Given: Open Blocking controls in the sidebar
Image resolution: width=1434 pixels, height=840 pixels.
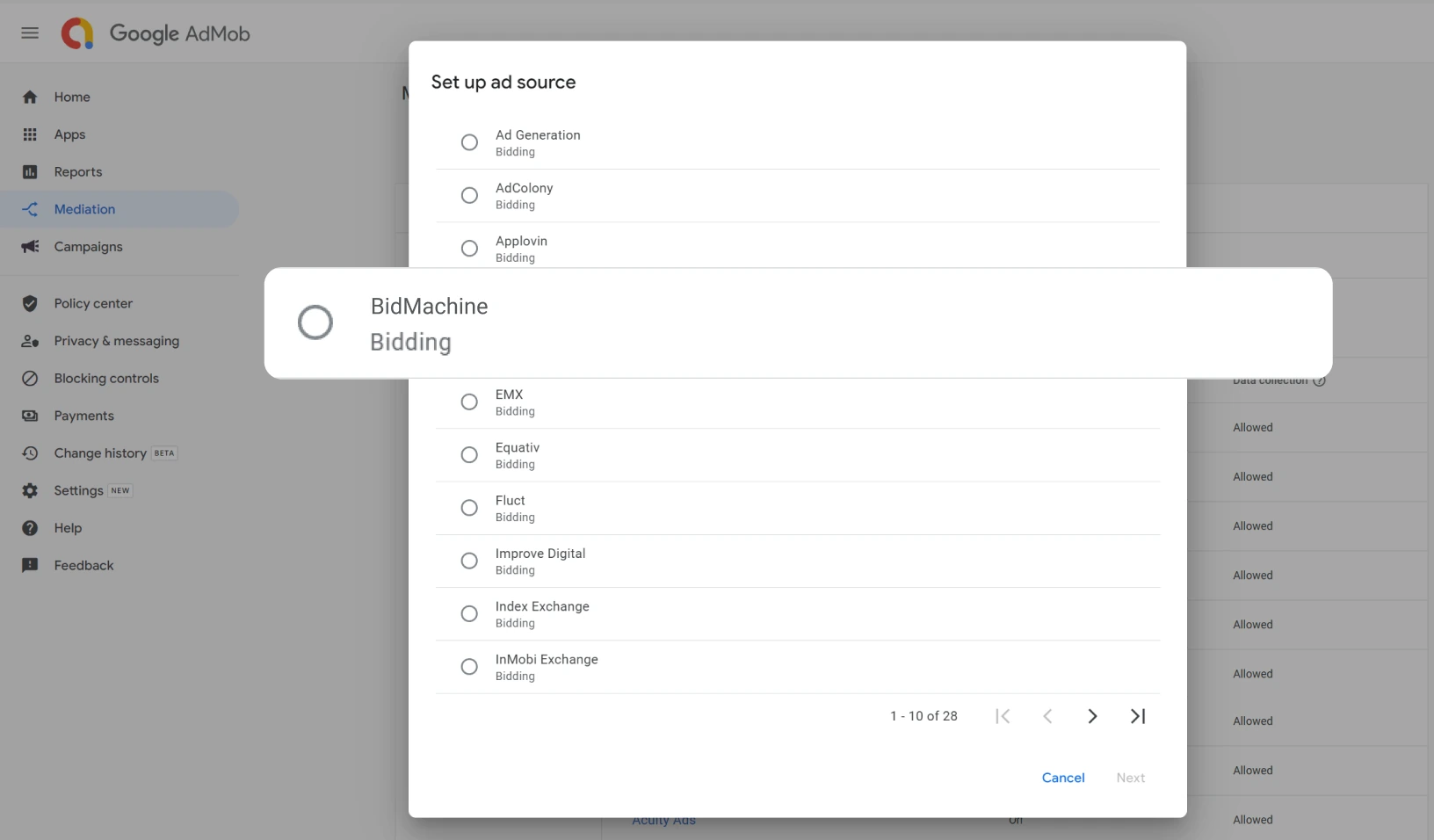Looking at the screenshot, I should click(119, 379).
